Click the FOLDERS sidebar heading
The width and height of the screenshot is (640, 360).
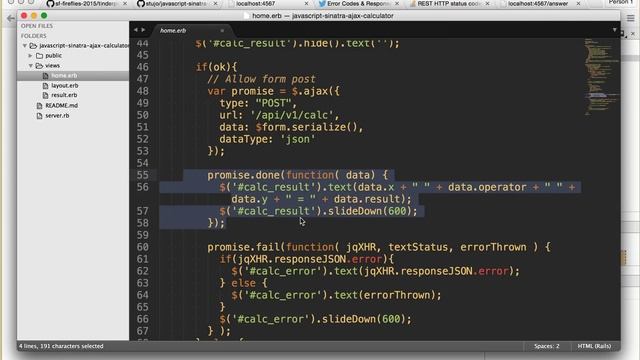click(34, 36)
